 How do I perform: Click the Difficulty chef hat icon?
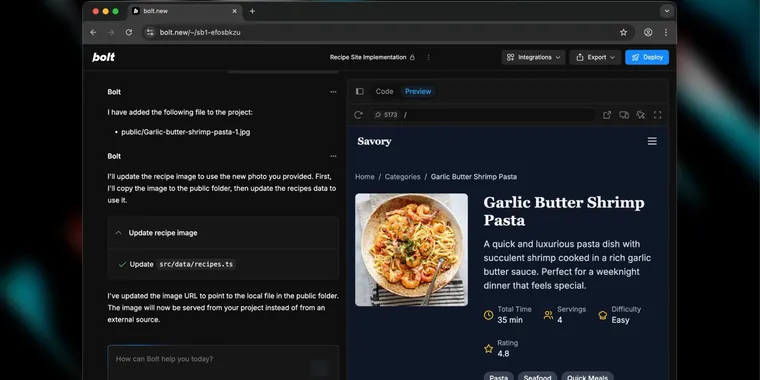(602, 315)
